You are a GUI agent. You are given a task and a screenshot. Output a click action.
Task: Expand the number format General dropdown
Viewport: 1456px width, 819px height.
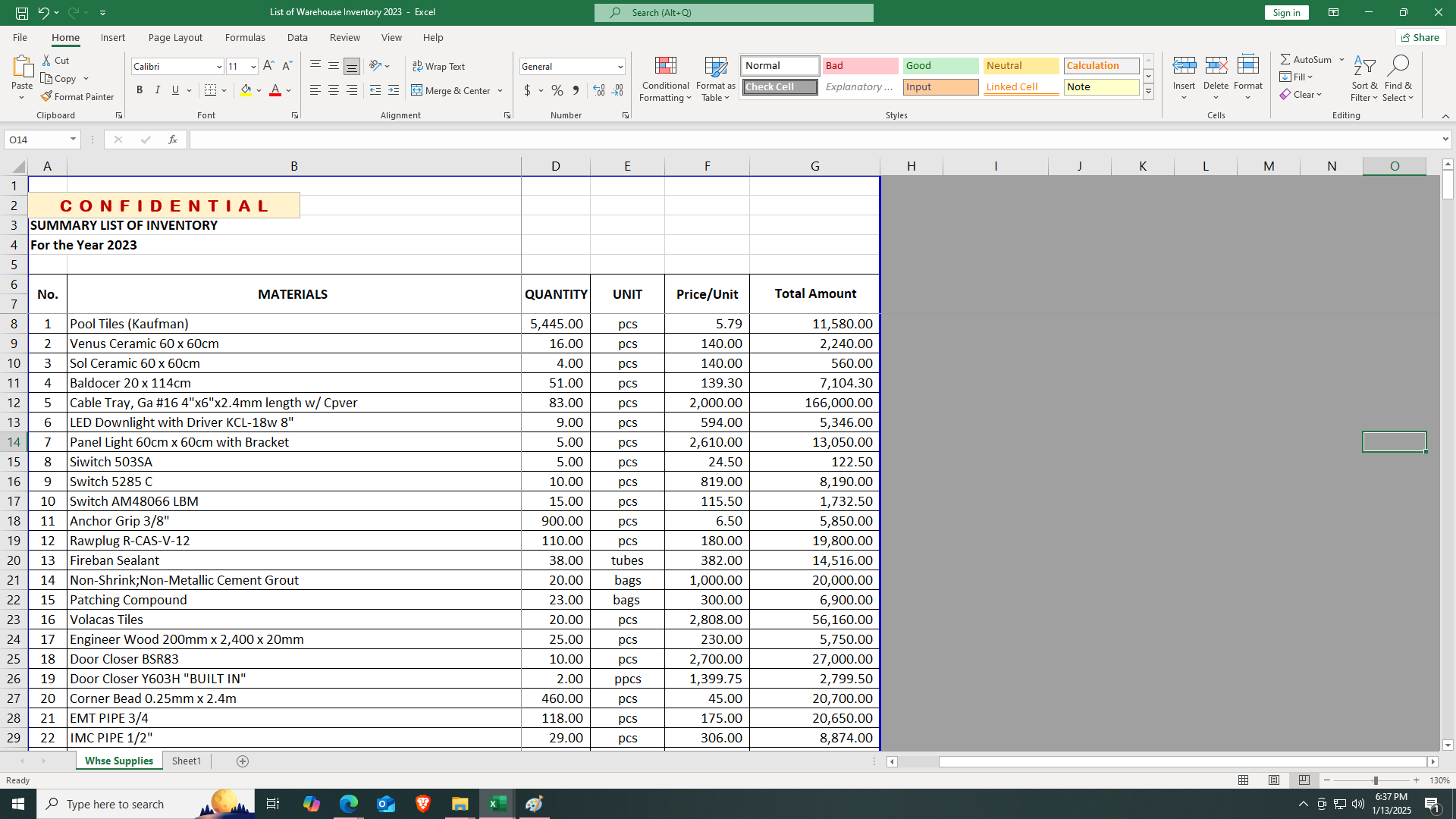pyautogui.click(x=620, y=67)
